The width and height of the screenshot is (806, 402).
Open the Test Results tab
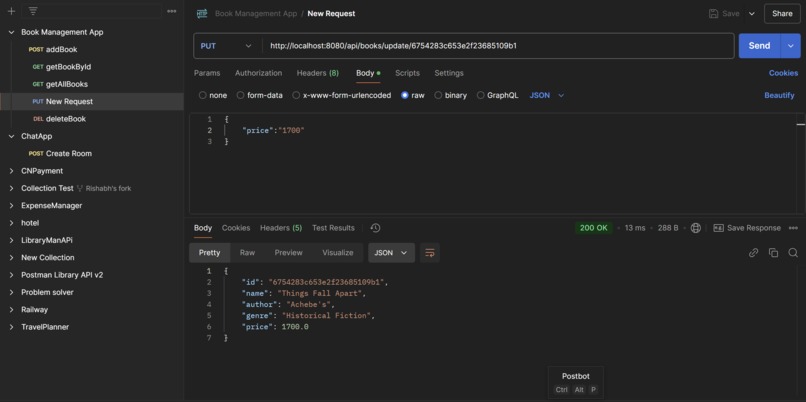(333, 228)
